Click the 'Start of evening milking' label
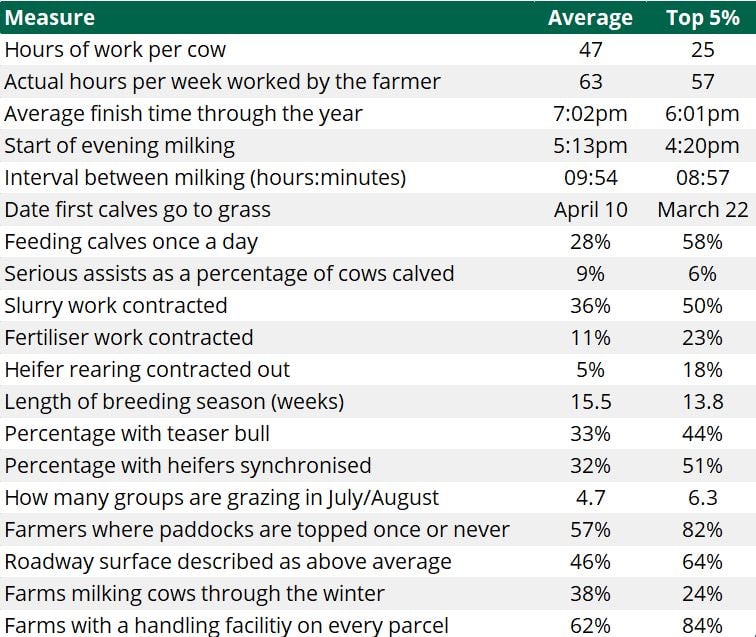The height and width of the screenshot is (637, 756). click(119, 145)
